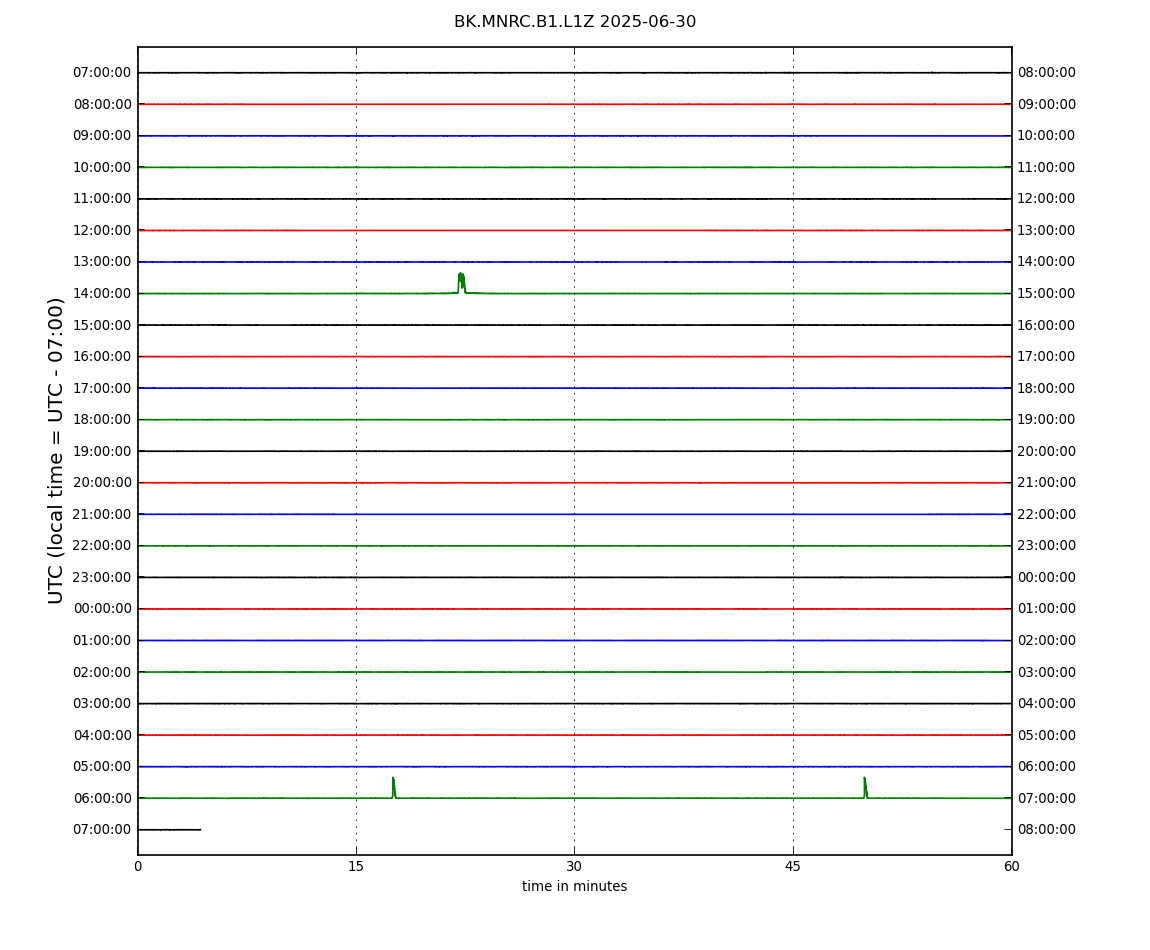Click right-axis label 04:00:00
The height and width of the screenshot is (950, 1150).
tap(1047, 704)
